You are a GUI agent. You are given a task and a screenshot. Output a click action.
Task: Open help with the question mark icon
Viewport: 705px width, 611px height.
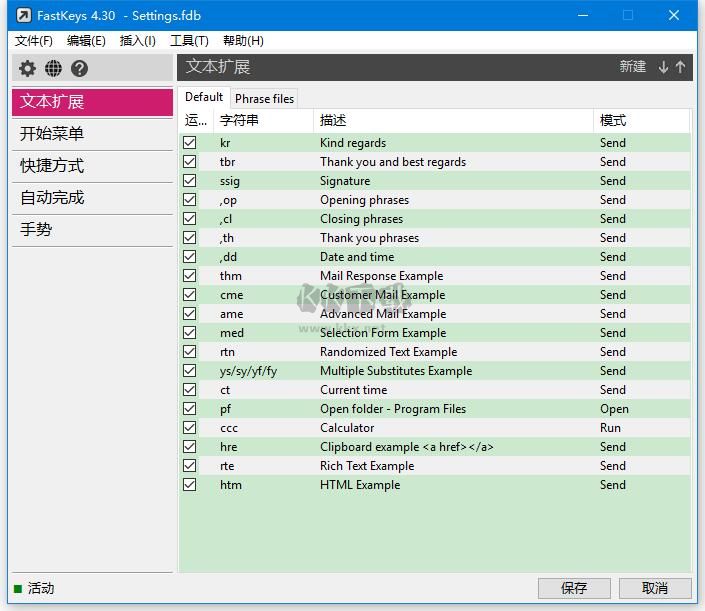pos(80,68)
